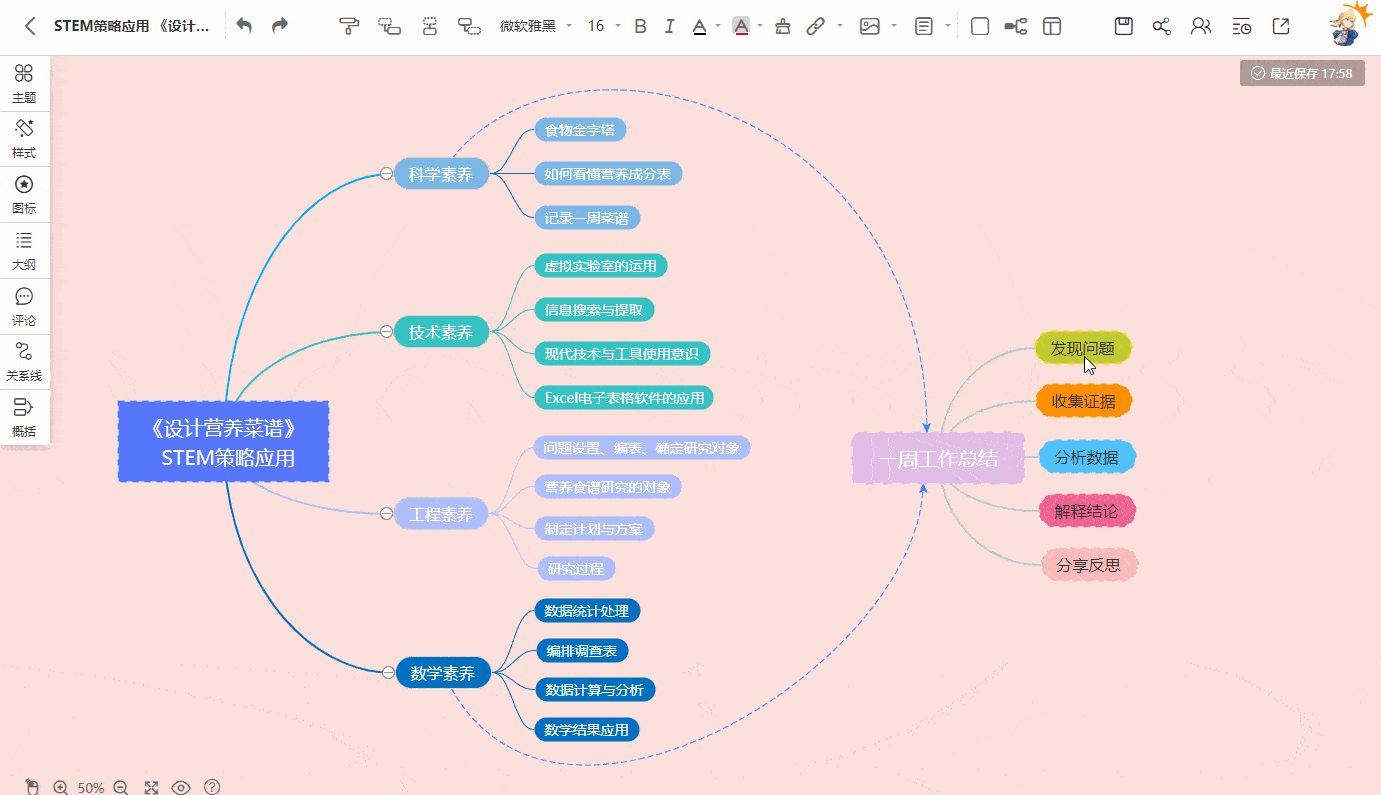This screenshot has height=795, width=1381.
Task: Open the note dropdown arrow
Action: point(947,26)
